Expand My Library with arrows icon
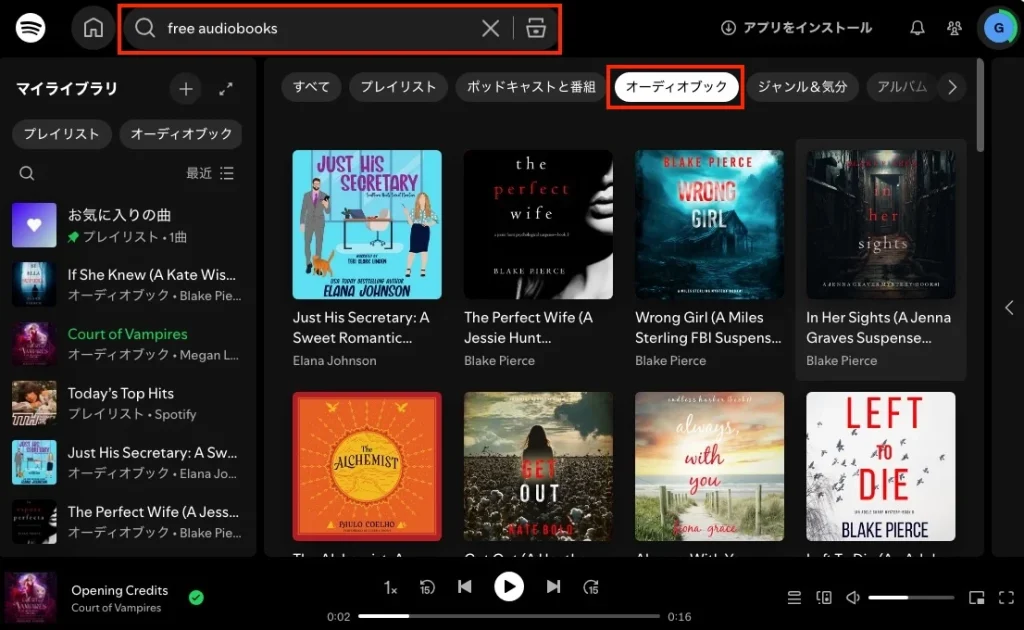Viewport: 1024px width, 630px height. (226, 89)
